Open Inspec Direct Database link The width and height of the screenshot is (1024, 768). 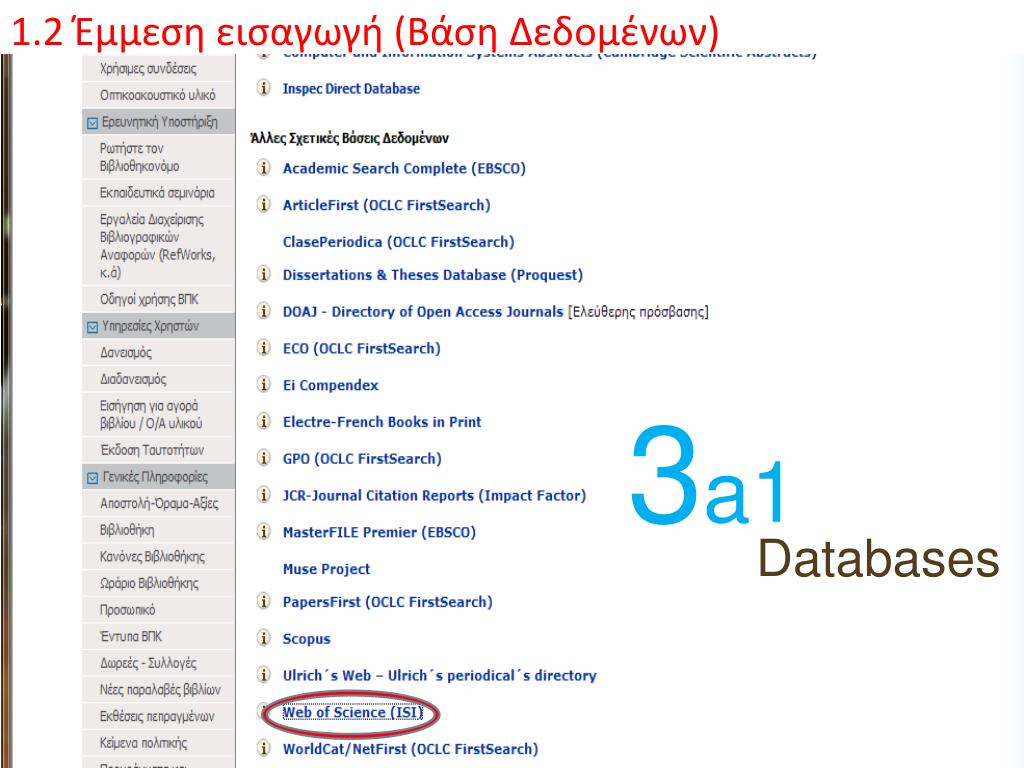[x=351, y=88]
